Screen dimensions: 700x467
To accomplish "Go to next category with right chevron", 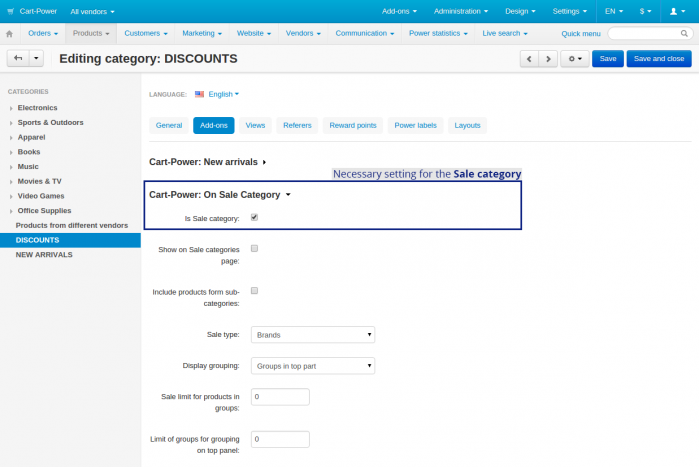I will point(548,58).
